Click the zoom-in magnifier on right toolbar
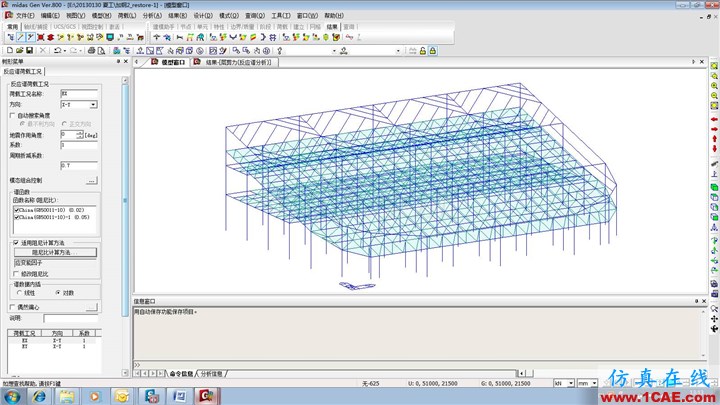Screen dimensions: 720x405 pos(714,86)
